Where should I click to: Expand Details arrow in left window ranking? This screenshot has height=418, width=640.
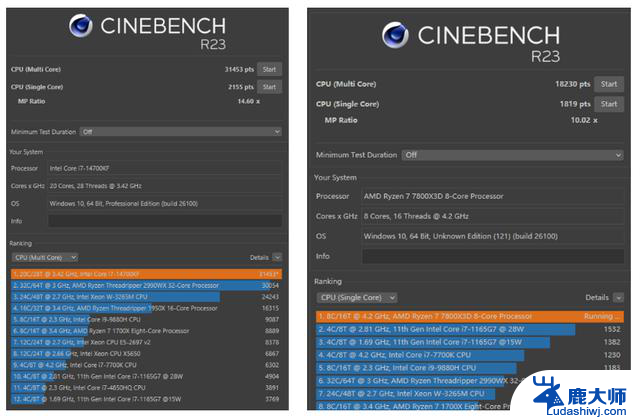[x=277, y=258]
